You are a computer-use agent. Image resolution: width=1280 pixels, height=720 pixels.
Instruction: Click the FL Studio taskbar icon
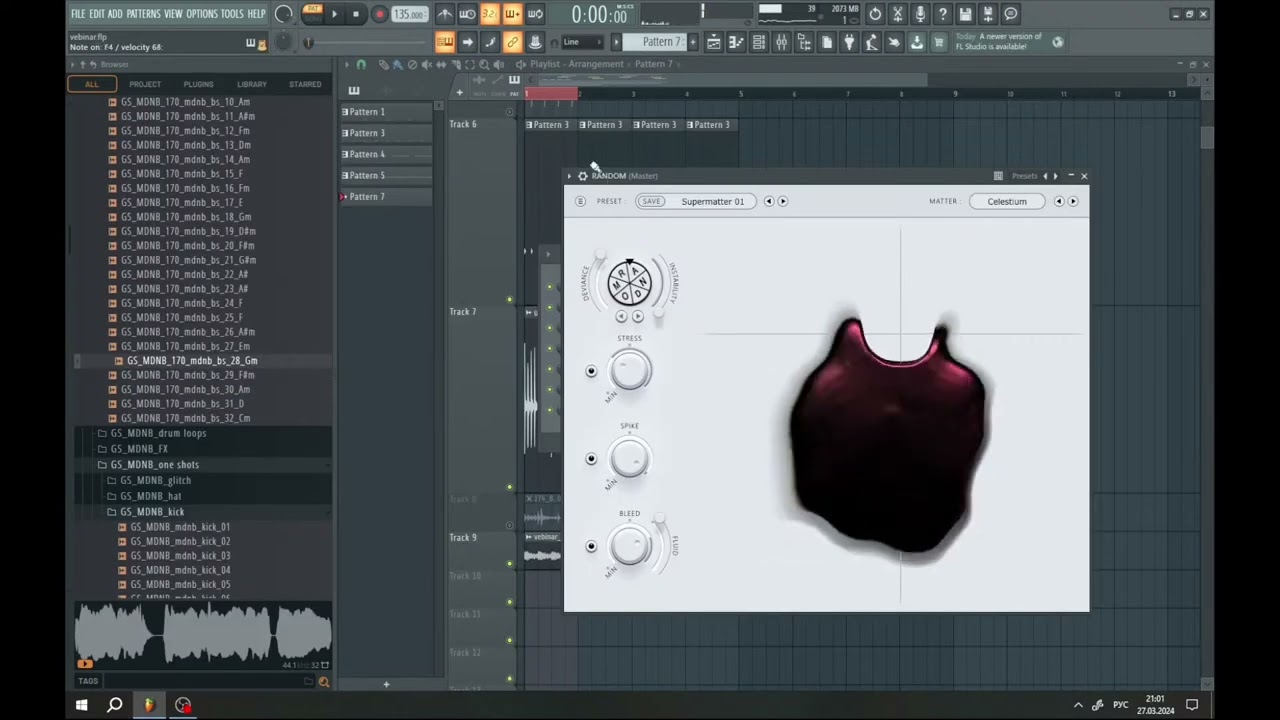click(x=148, y=705)
